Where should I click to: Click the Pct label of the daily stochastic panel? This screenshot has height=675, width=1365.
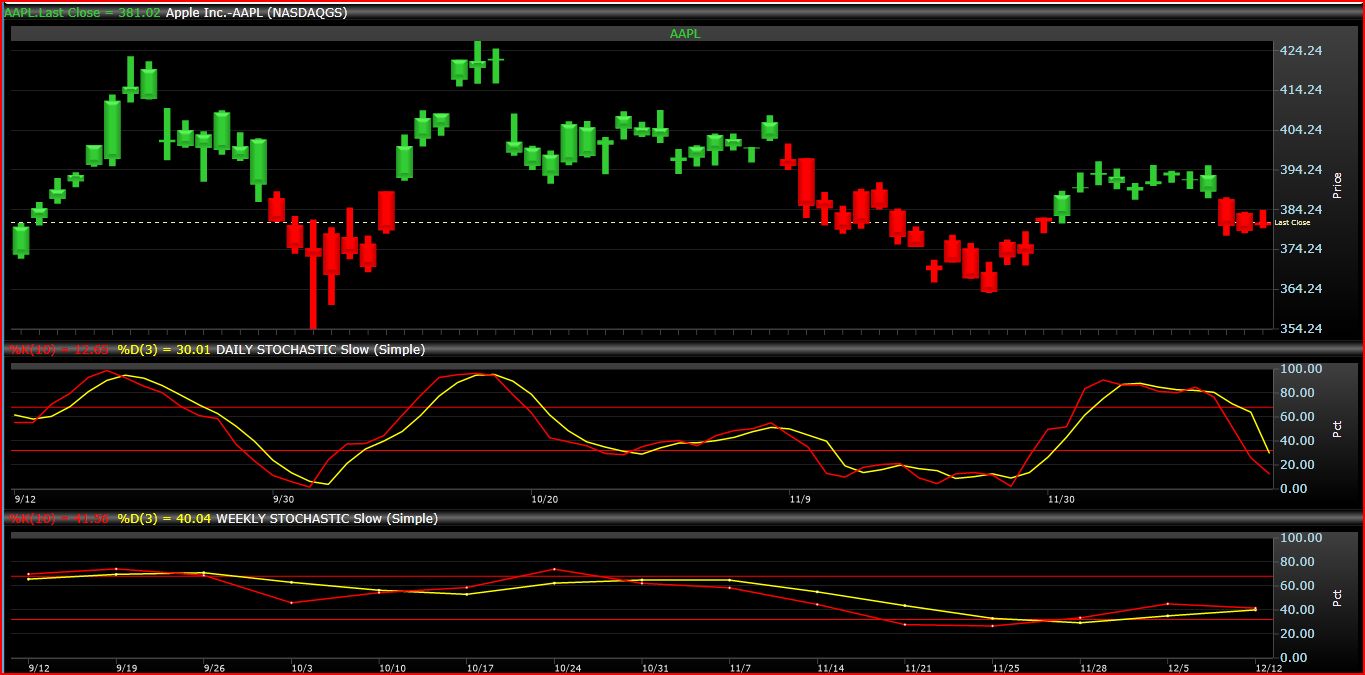click(x=1338, y=429)
